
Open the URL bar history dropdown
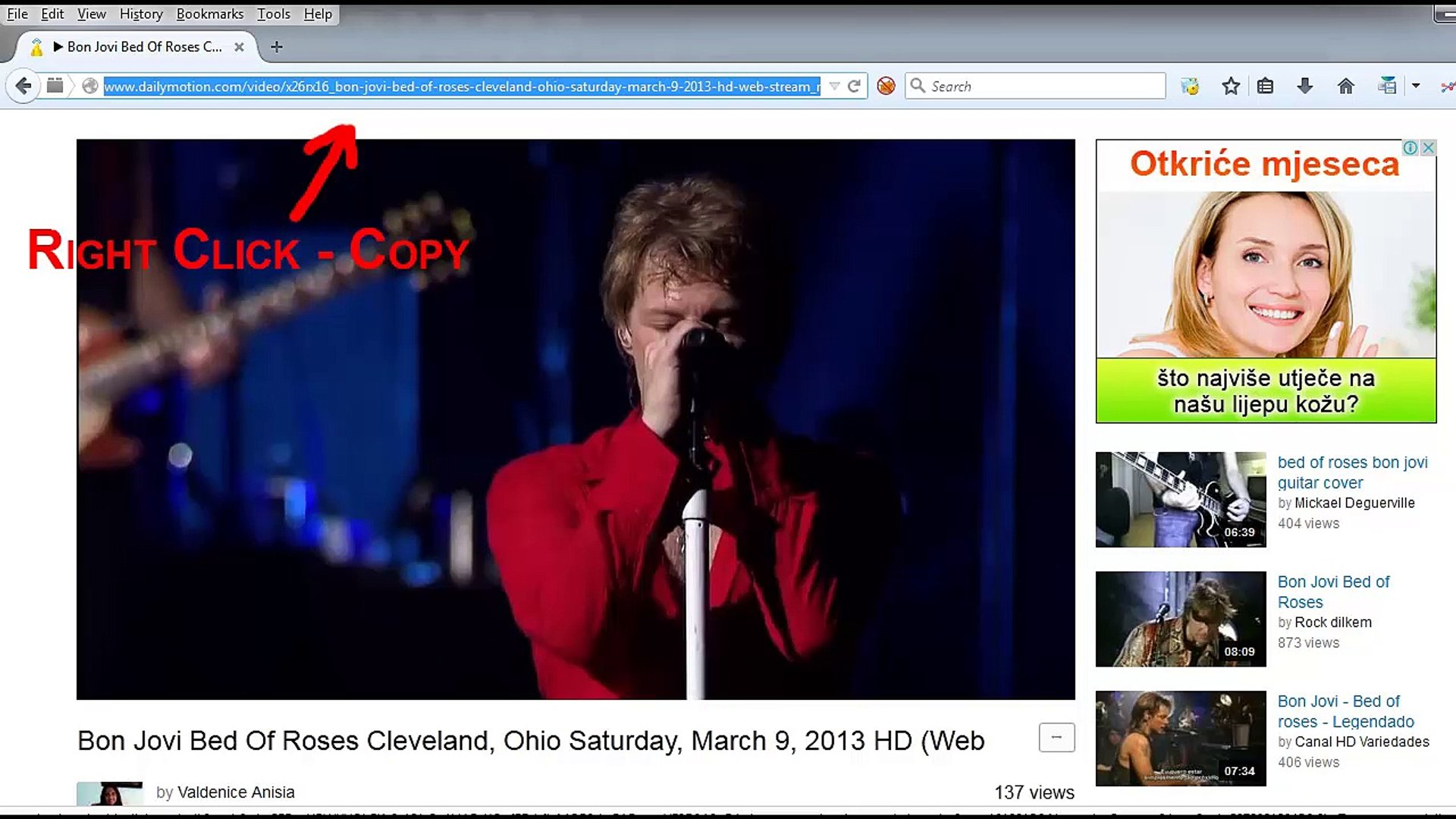(x=834, y=85)
